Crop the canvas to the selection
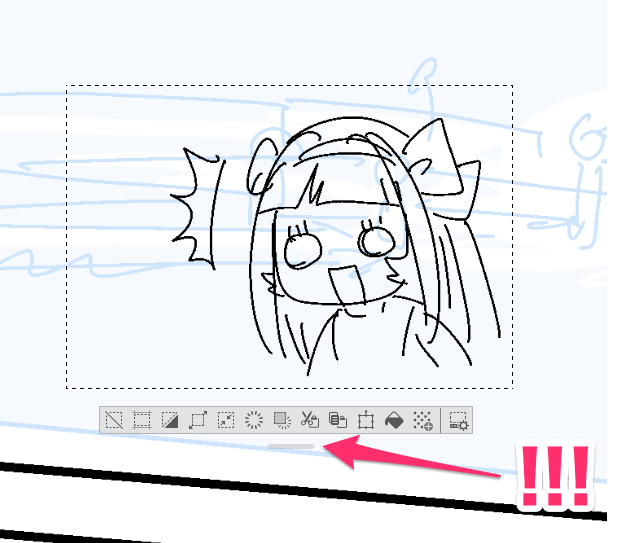The image size is (625, 543). 142,420
